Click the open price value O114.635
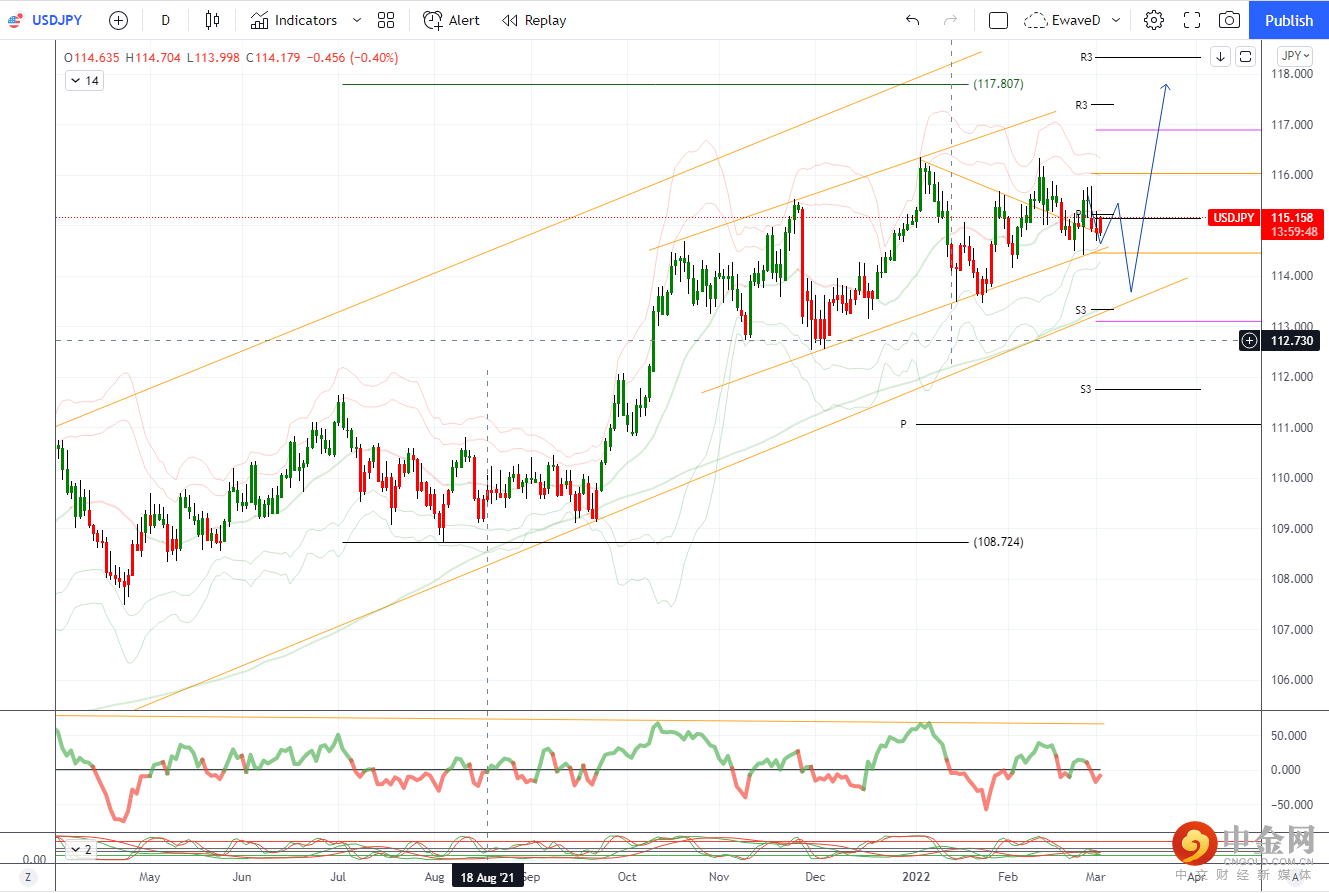This screenshot has height=893, width=1329. pos(91,58)
